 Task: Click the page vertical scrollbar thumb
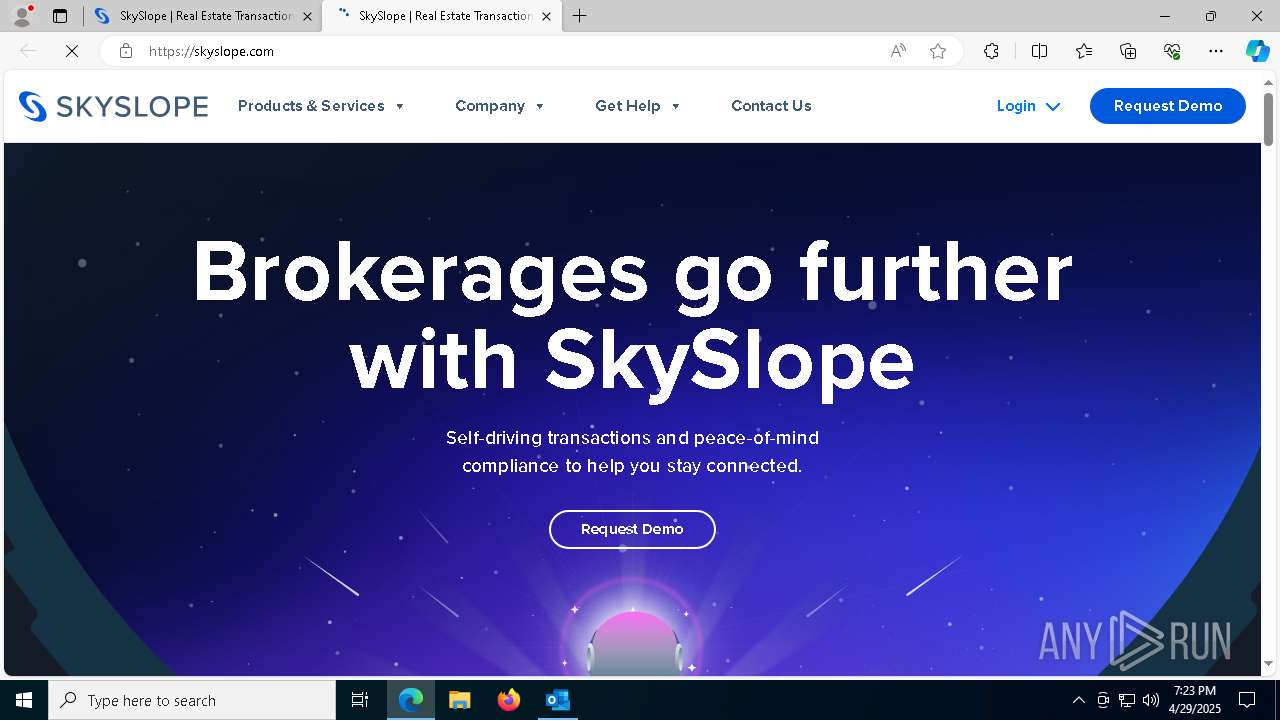[x=1268, y=119]
